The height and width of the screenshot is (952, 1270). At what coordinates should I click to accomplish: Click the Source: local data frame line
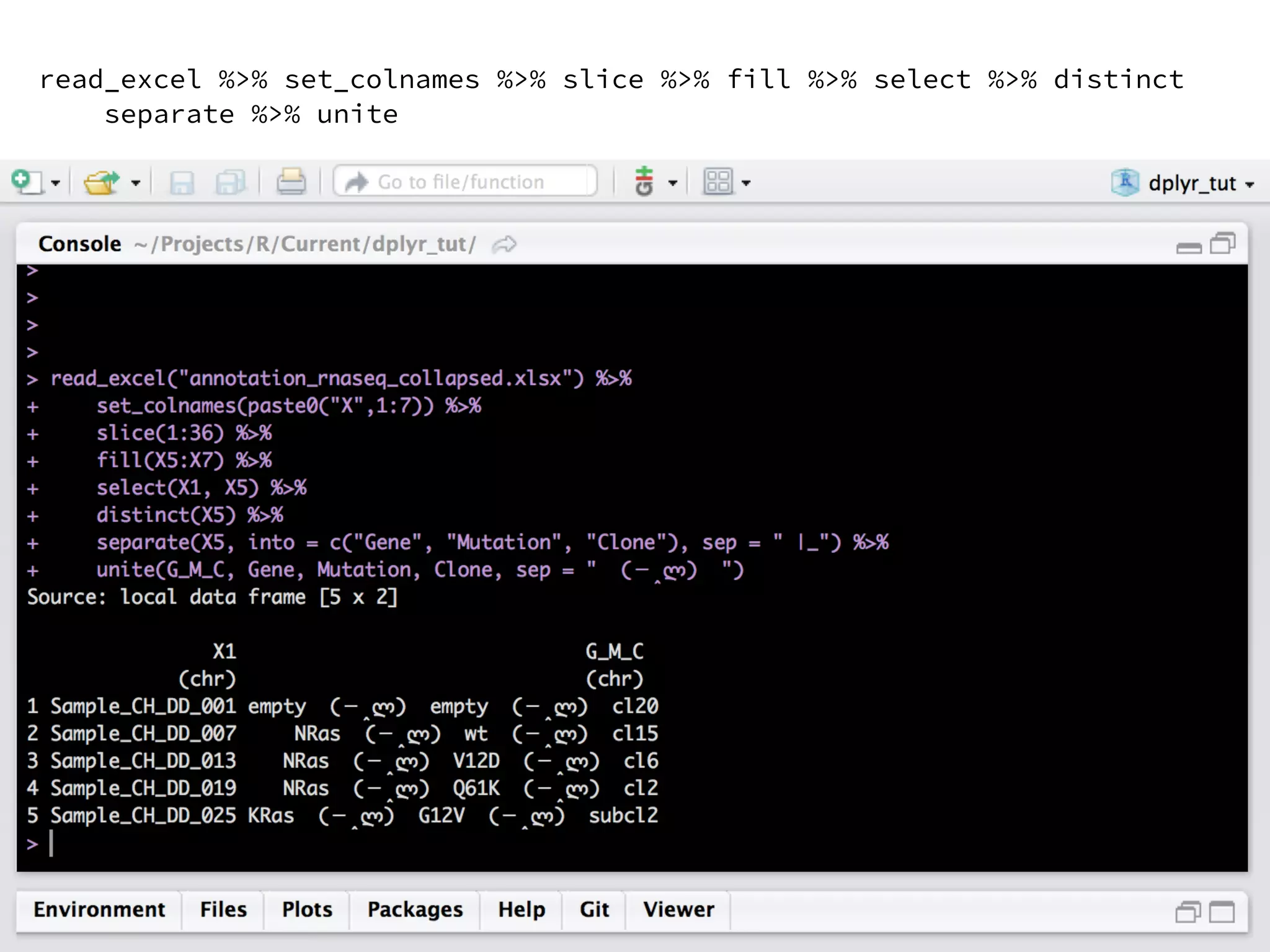212,597
